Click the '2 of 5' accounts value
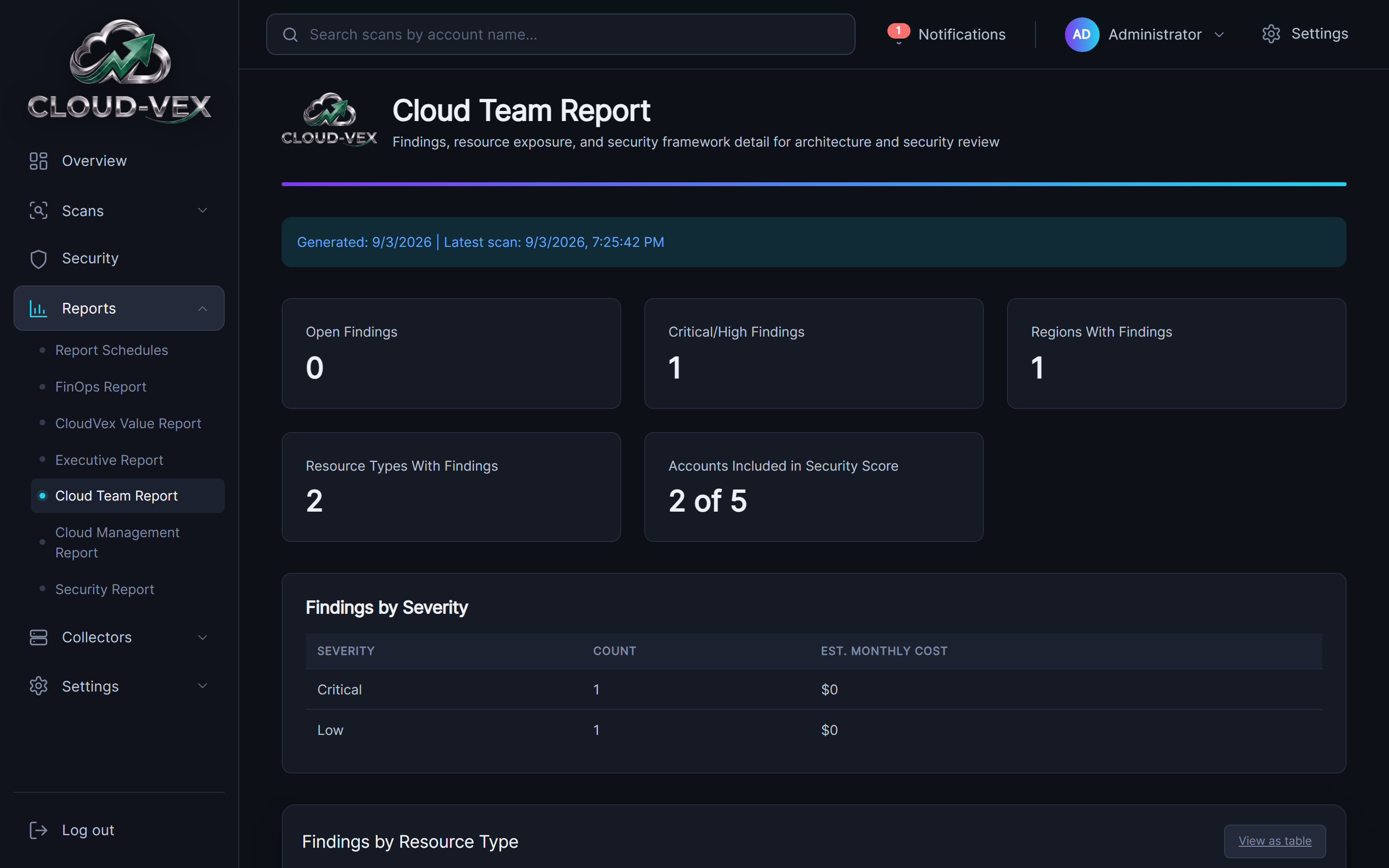 (708, 501)
